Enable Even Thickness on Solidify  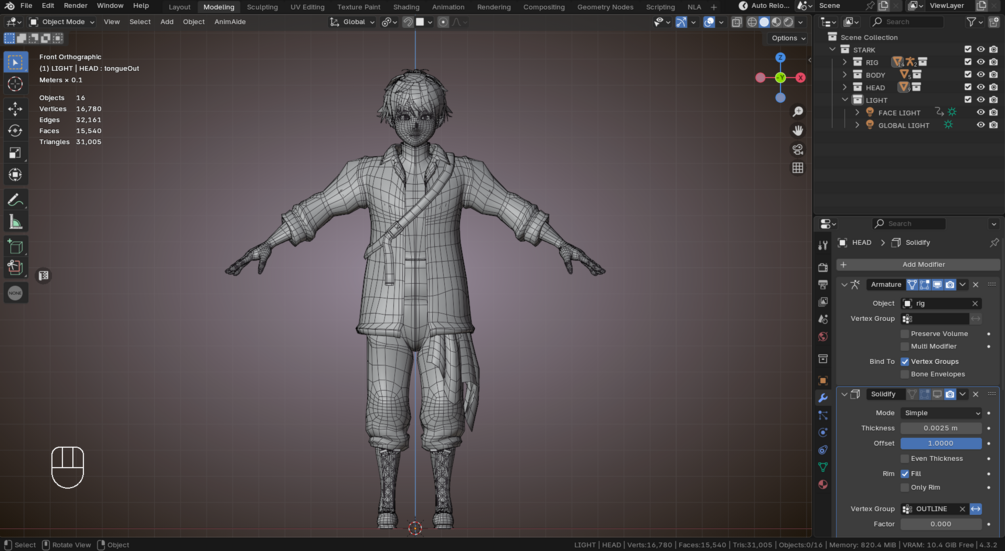point(905,459)
